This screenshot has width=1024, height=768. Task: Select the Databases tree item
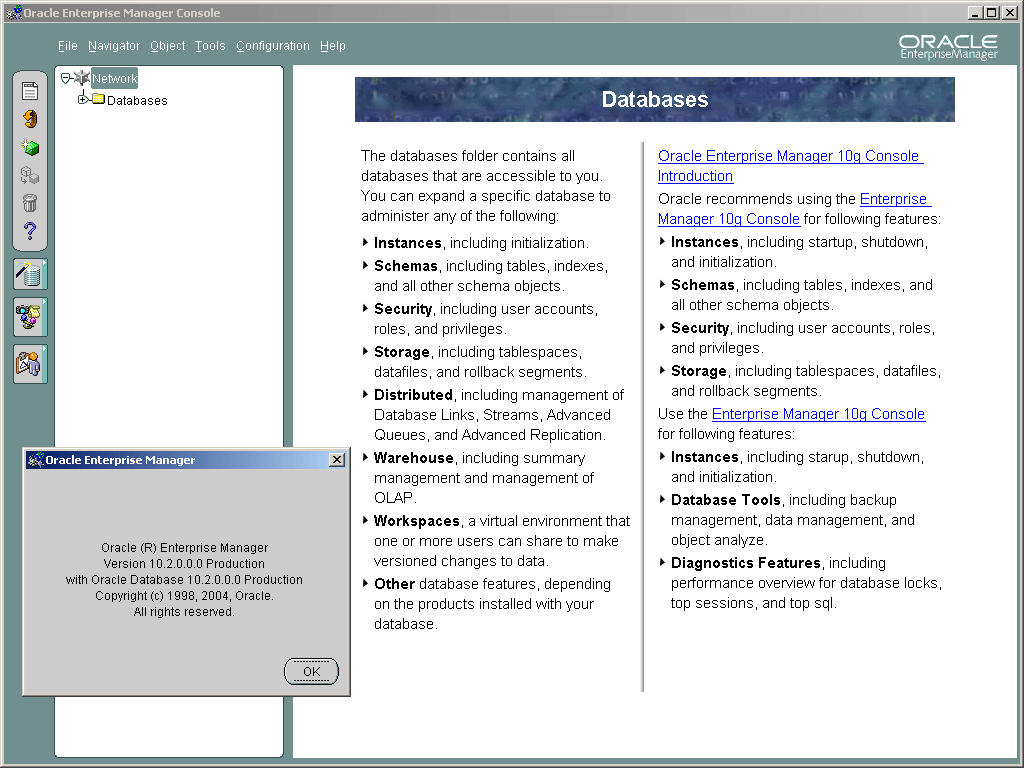pos(137,101)
